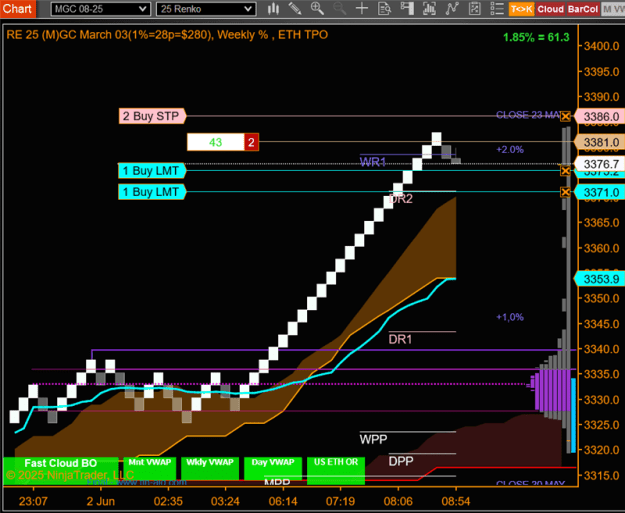This screenshot has width=625, height=513.
Task: Toggle the BarCol button
Action: [583, 9]
